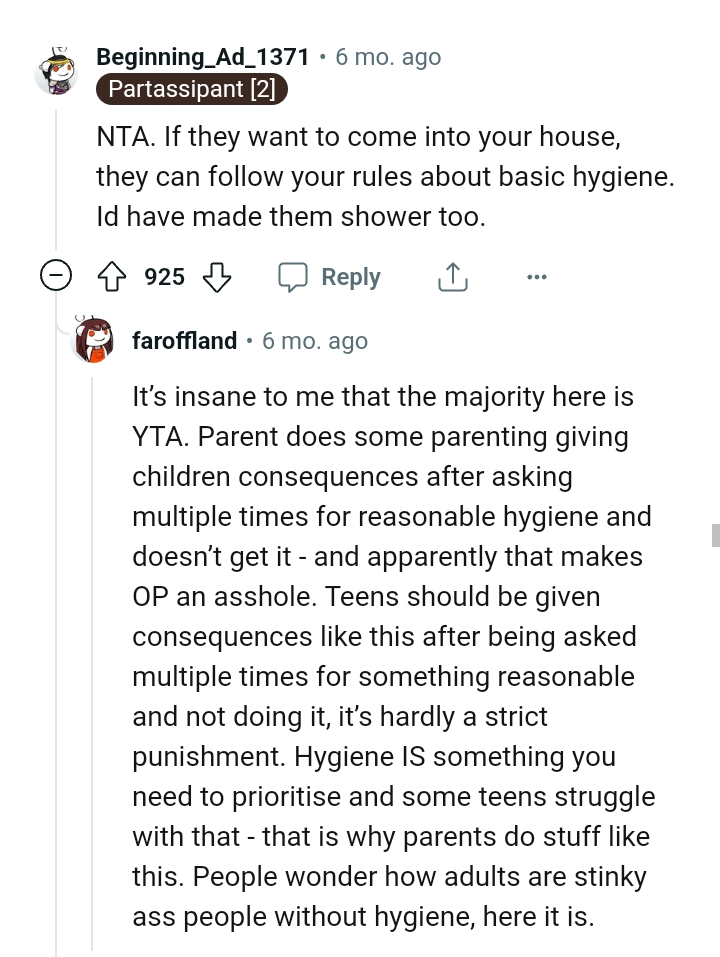Click faroffland's reply text about hygiene

coord(392,656)
